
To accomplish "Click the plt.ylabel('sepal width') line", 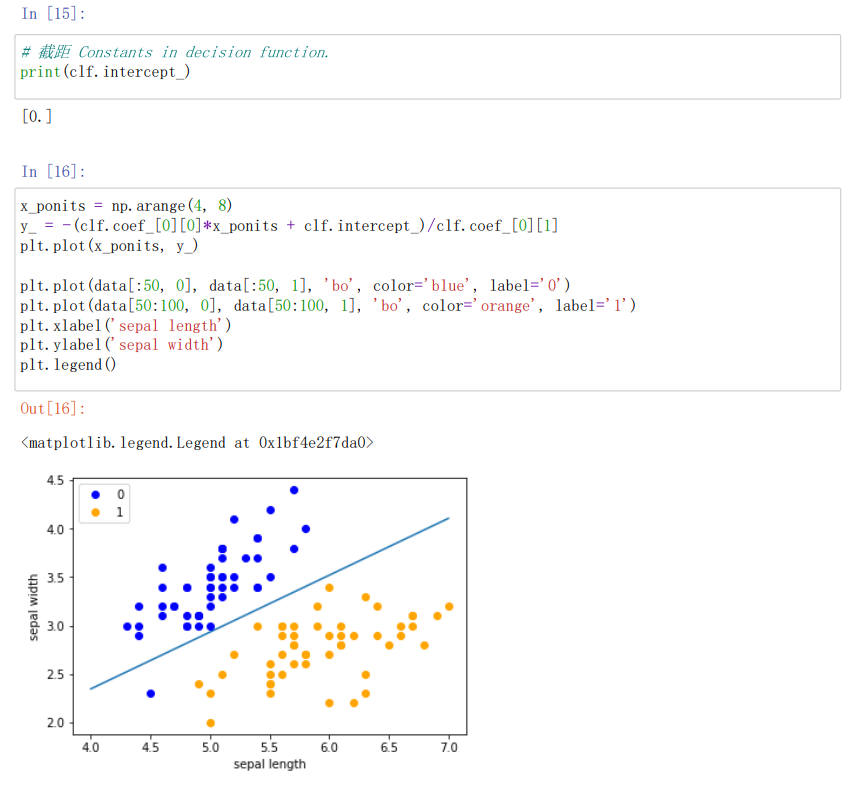I will 122,345.
